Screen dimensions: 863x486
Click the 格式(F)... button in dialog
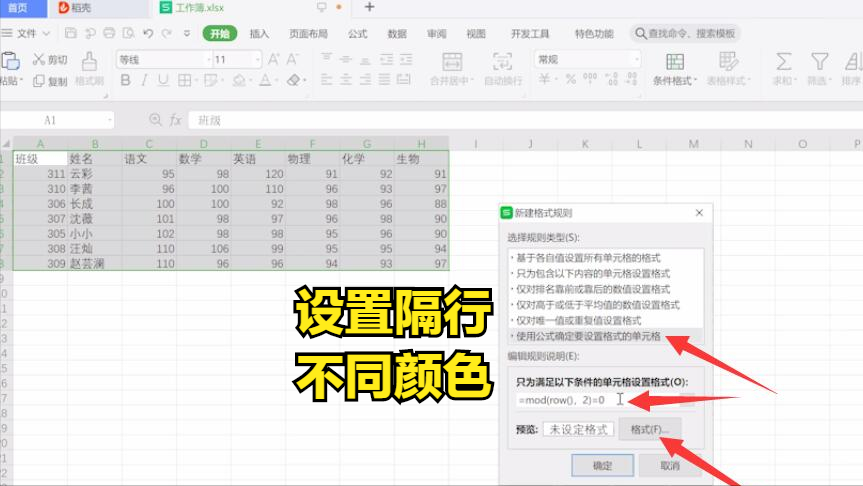pyautogui.click(x=650, y=429)
